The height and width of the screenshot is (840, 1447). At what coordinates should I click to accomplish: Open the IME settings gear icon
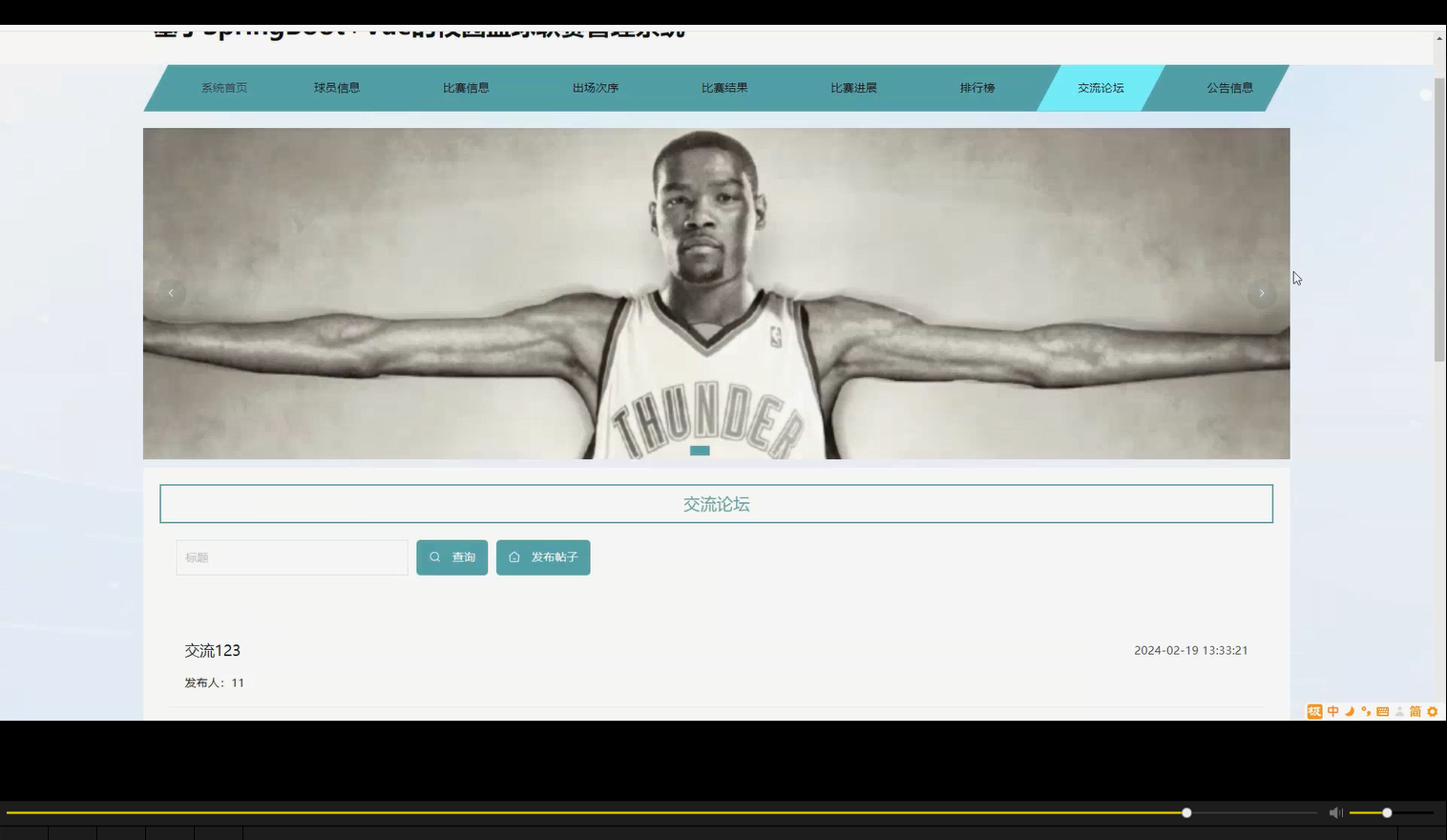coord(1432,711)
